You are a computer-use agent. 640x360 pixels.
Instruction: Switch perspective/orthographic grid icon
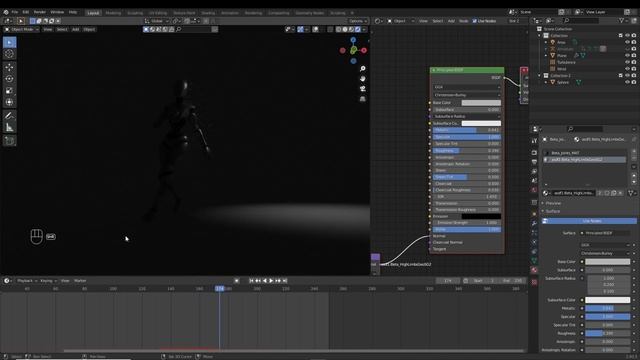pos(362,99)
